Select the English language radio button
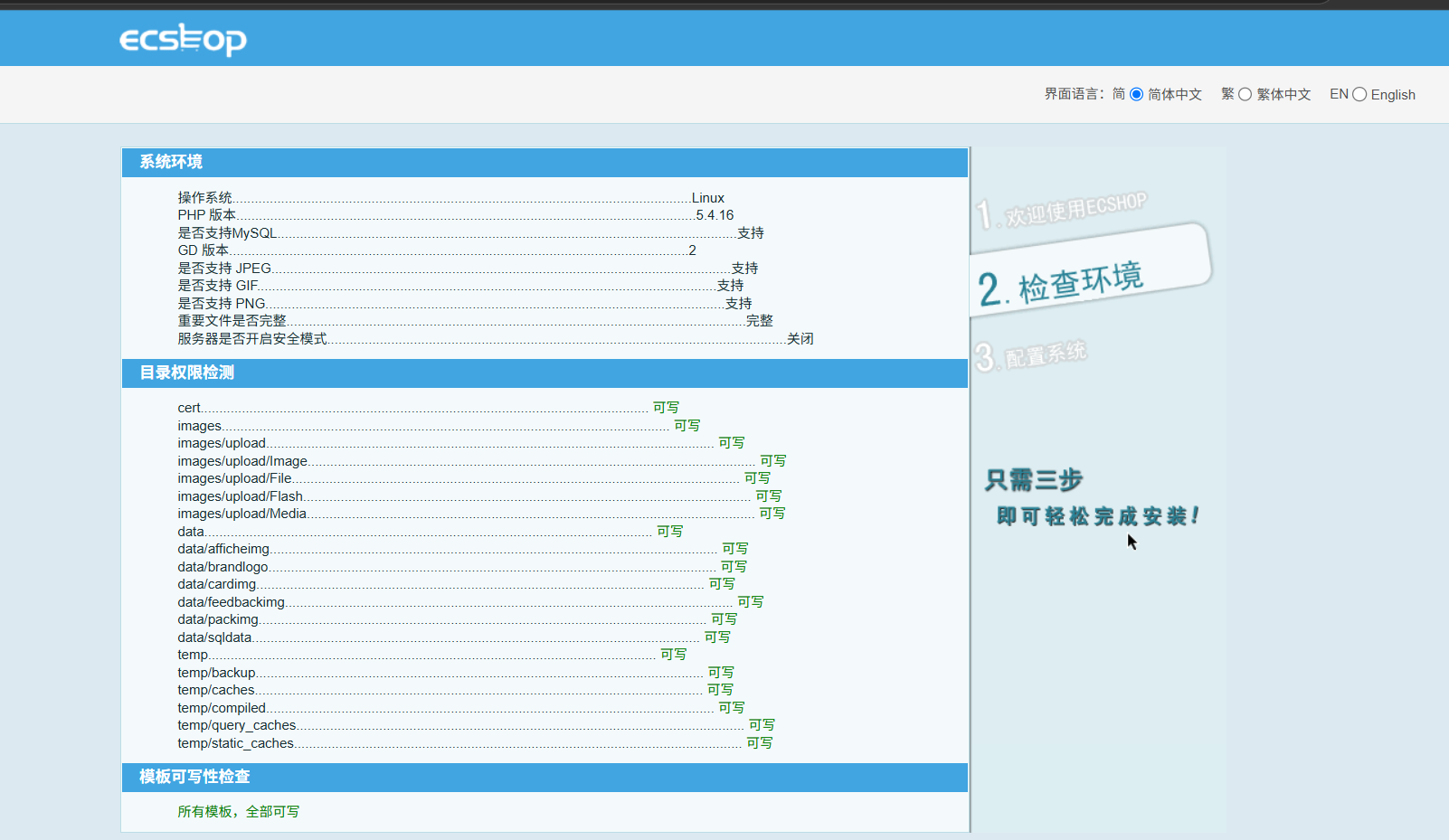 [x=1359, y=94]
